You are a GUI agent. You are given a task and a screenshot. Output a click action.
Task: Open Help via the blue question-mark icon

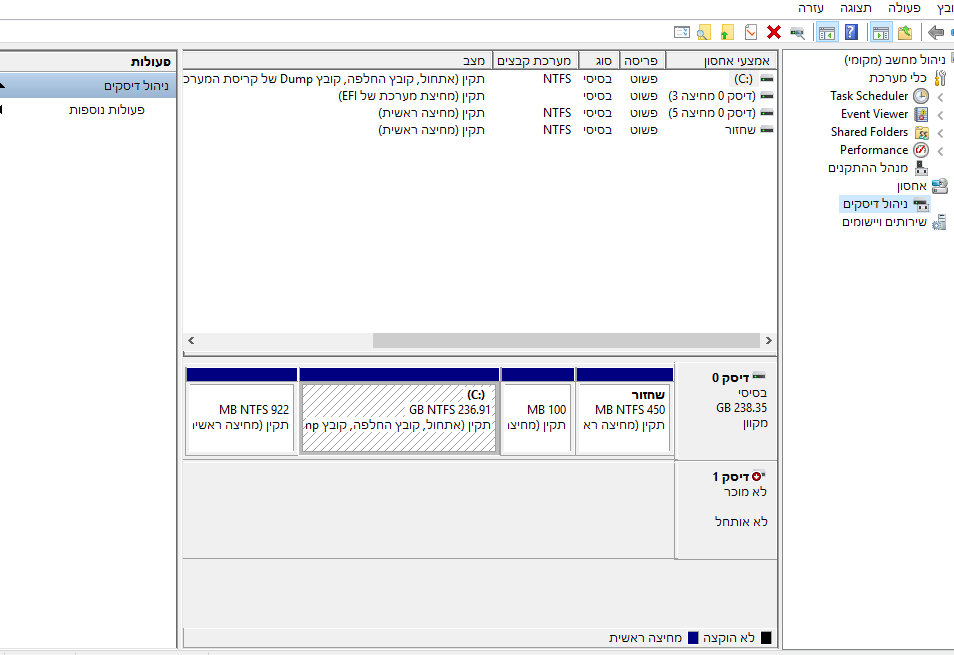tap(851, 32)
